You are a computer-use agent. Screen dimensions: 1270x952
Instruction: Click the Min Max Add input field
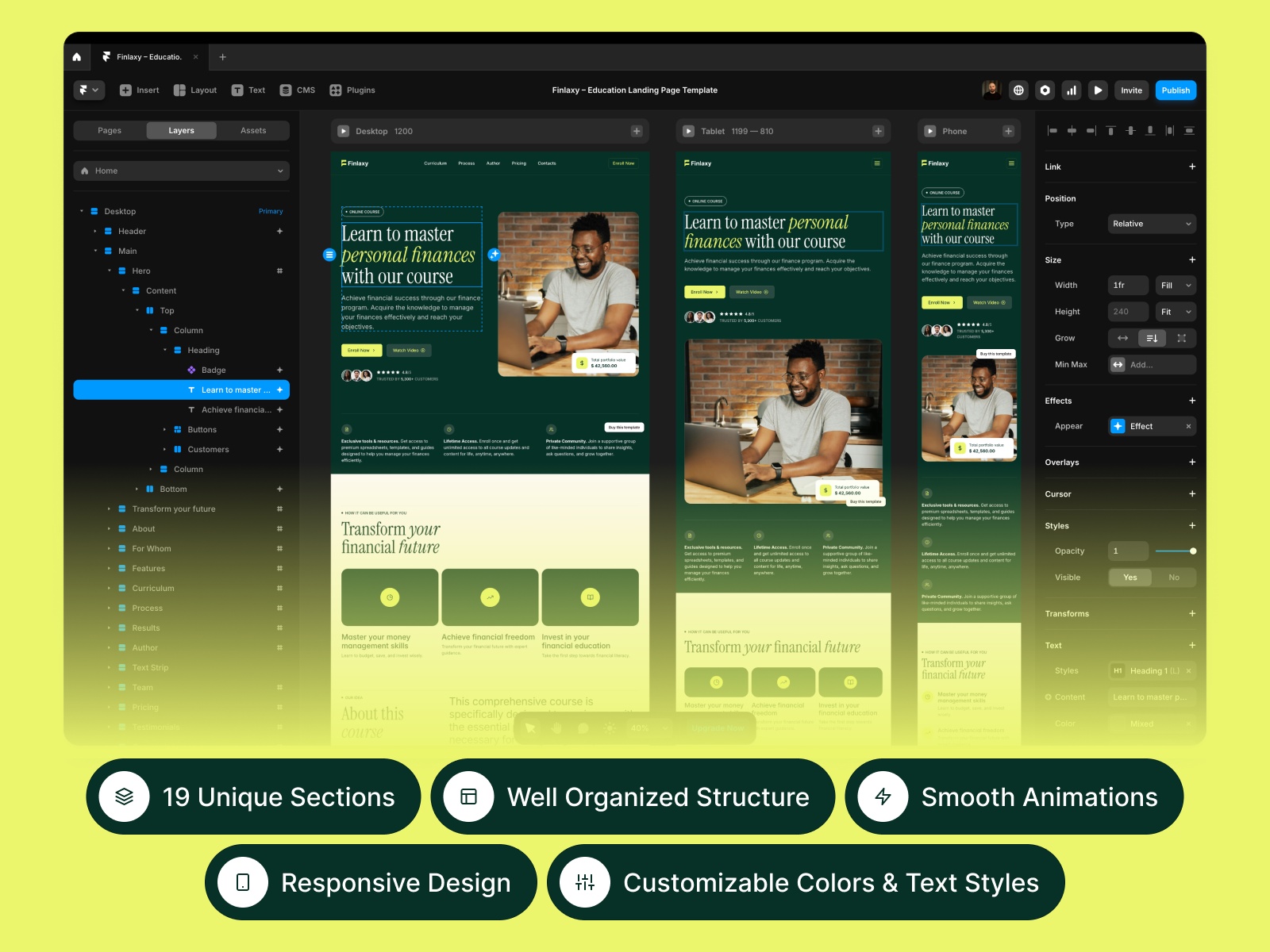(x=1152, y=364)
